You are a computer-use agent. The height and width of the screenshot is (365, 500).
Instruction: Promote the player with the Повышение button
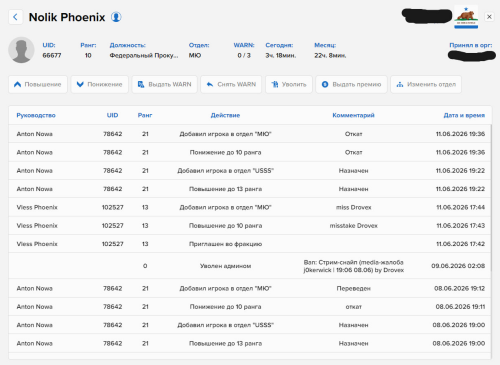click(x=38, y=84)
